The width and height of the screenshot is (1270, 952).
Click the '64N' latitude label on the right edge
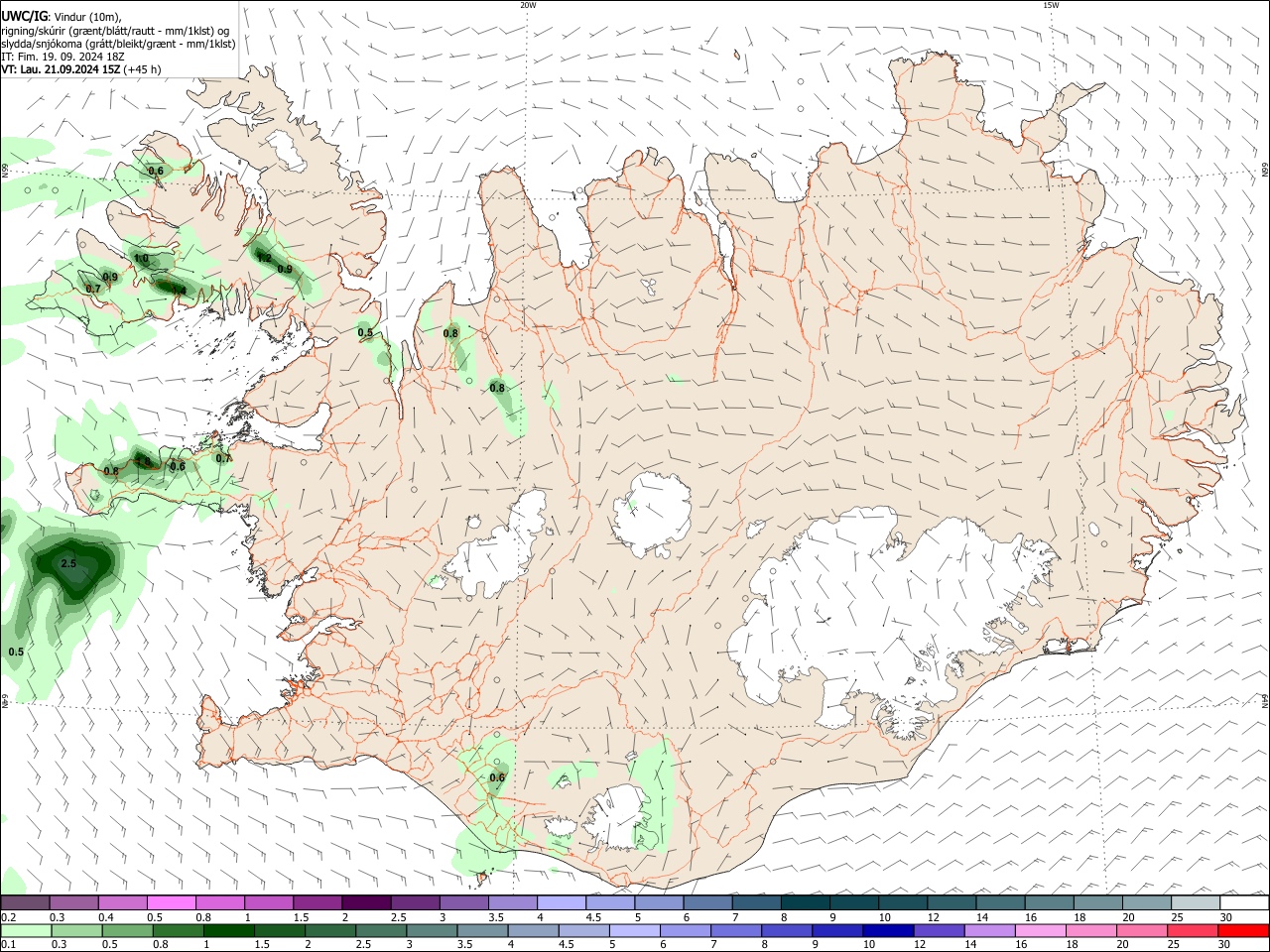tap(1265, 700)
